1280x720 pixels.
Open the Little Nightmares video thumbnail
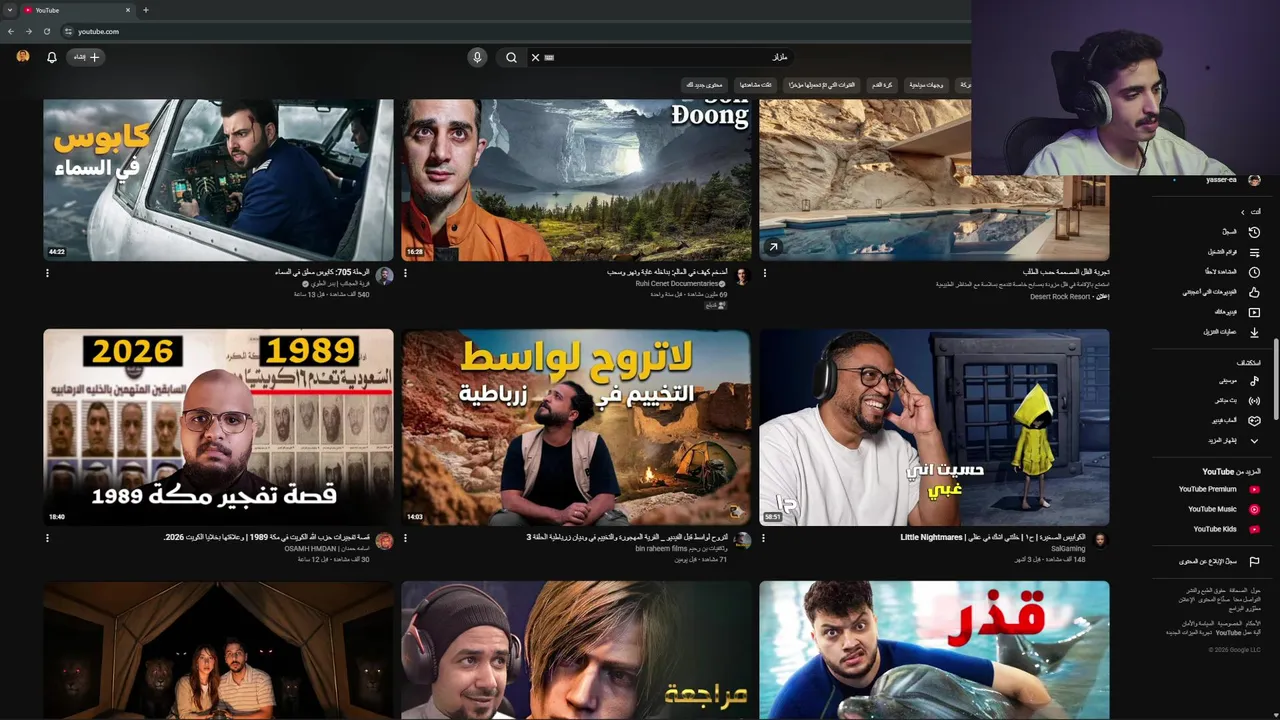tap(934, 427)
